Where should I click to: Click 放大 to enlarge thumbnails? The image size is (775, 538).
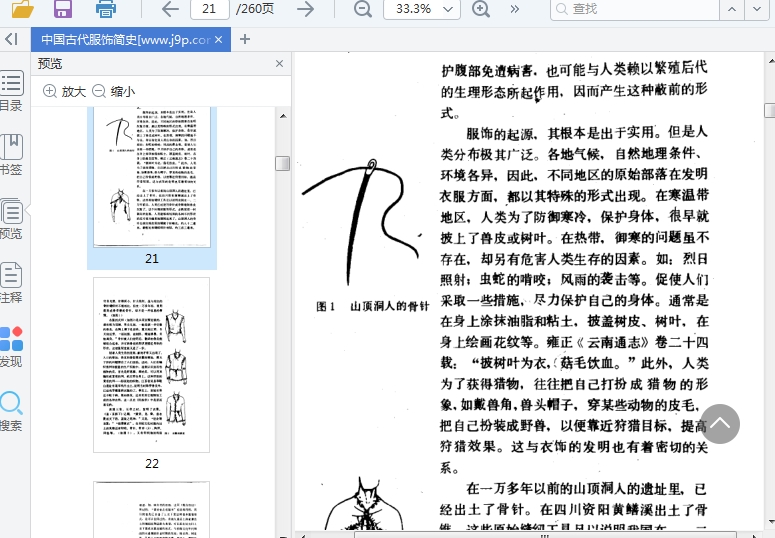point(65,91)
